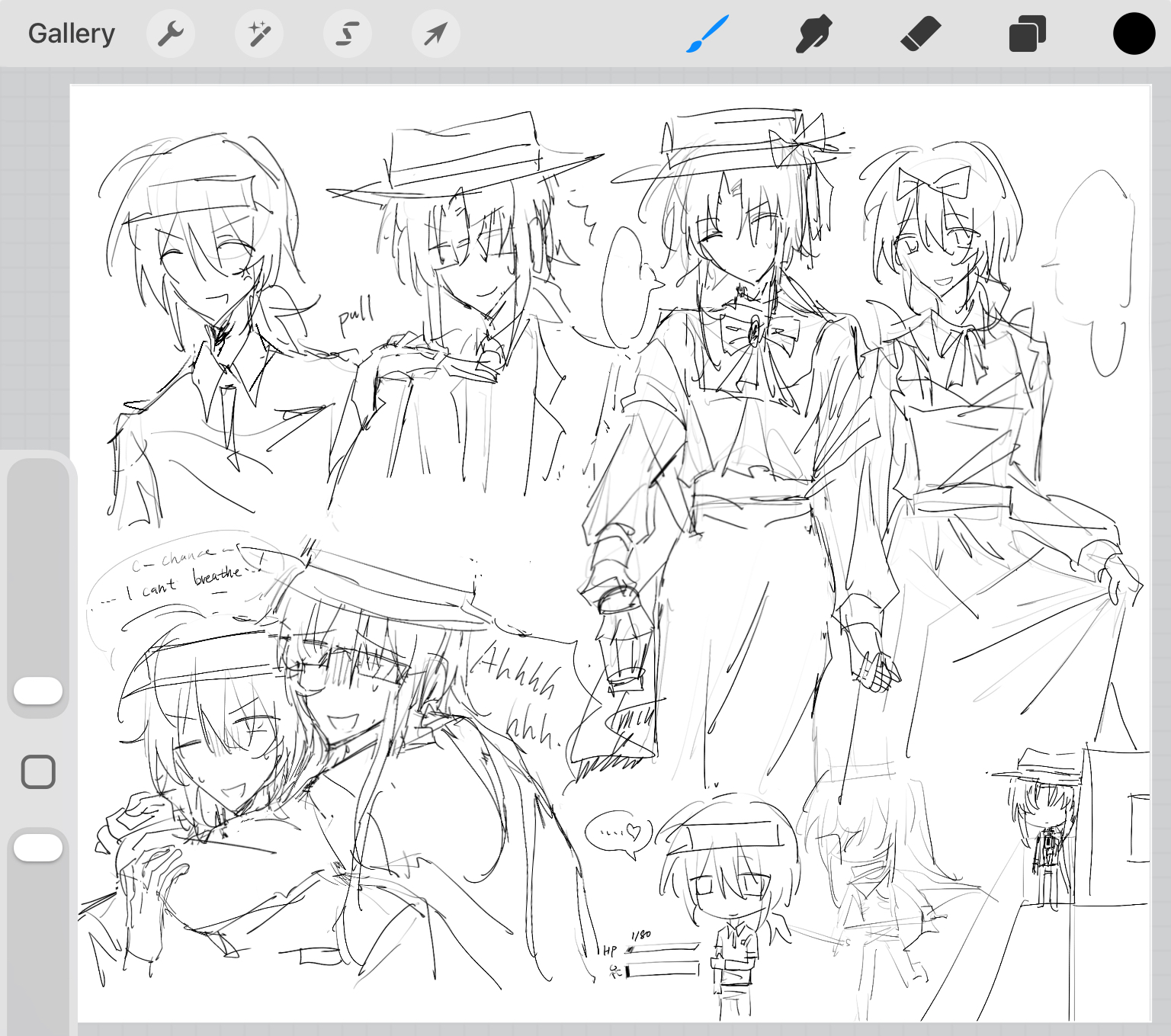Click the bow on top-right character's head
This screenshot has width=1171, height=1036.
point(933,184)
